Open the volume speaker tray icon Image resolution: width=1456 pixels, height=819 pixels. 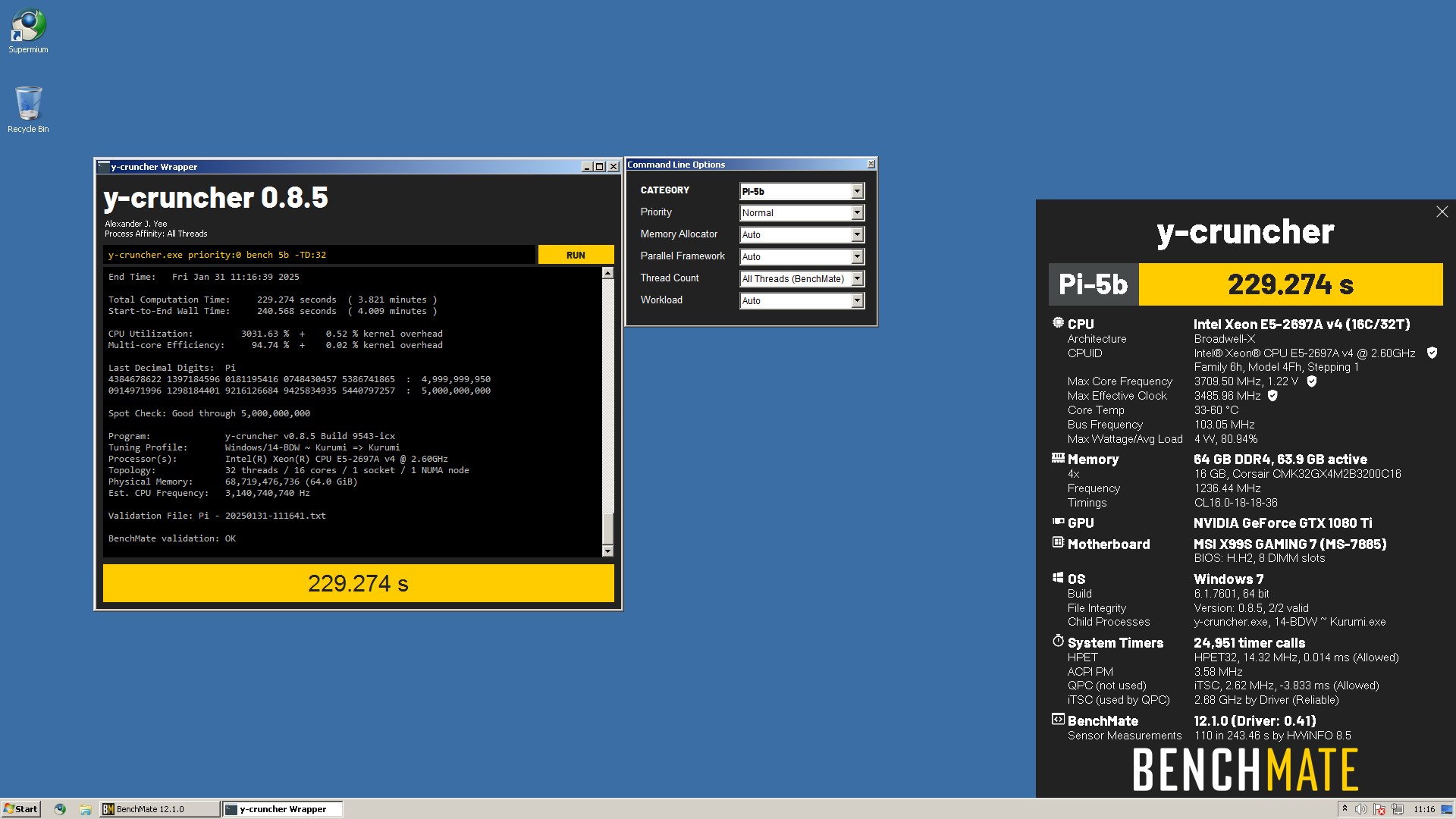point(1361,809)
